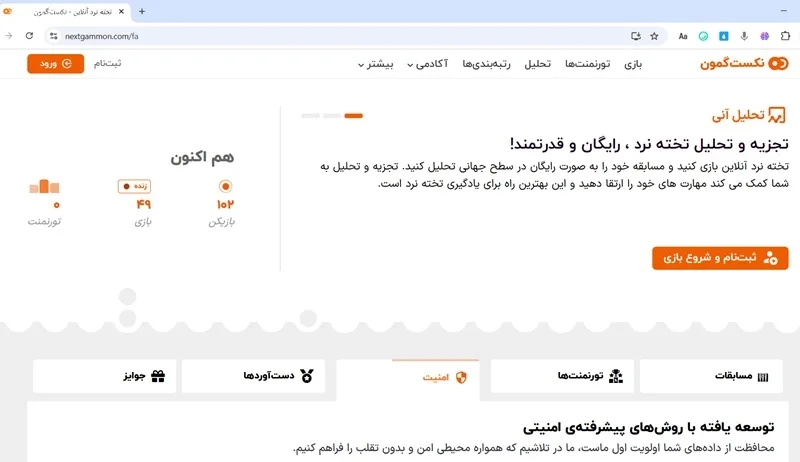Viewport: 800px width, 462px height.
Task: Click the نکست‌گمون logo icon
Action: pyautogui.click(x=778, y=64)
